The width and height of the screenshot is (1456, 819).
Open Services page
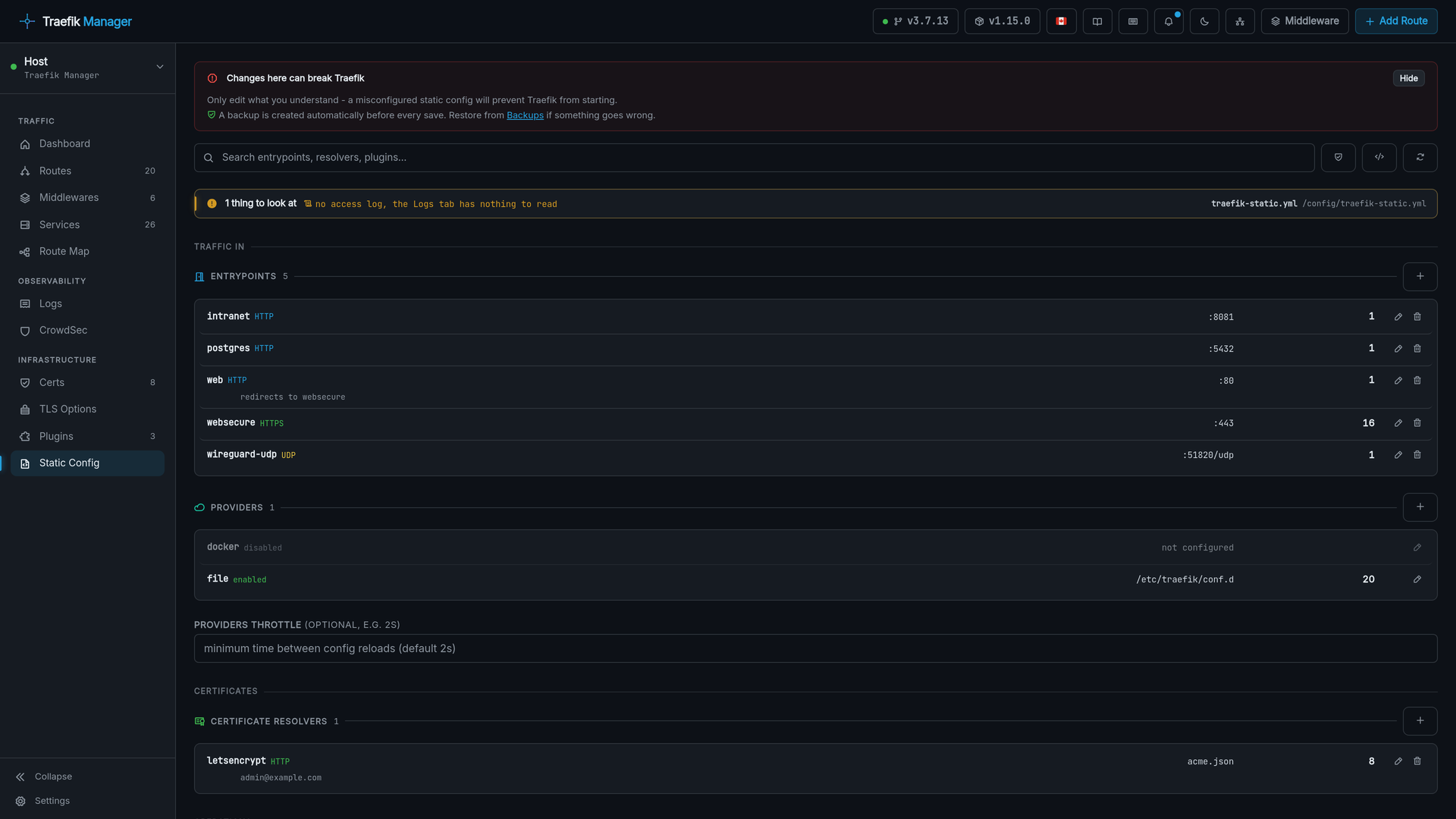87,225
